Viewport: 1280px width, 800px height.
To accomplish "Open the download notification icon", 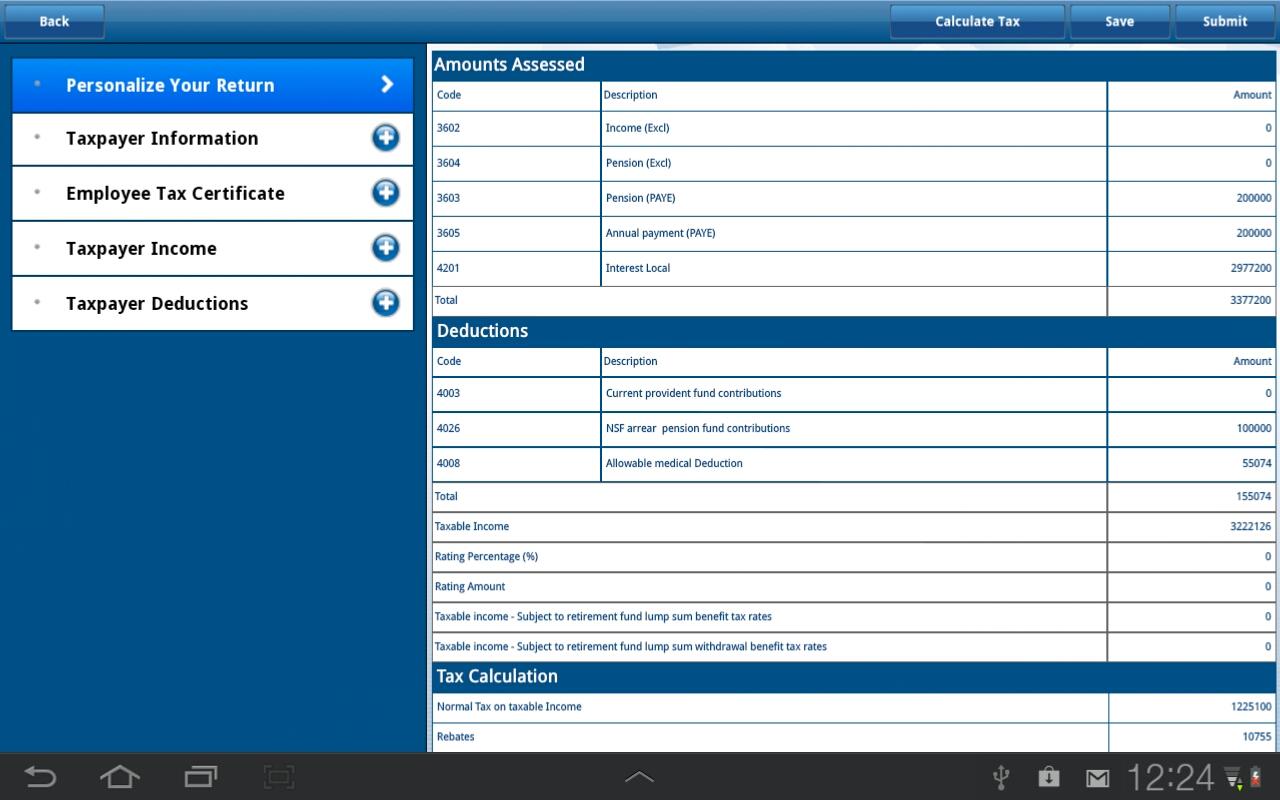I will [1048, 777].
